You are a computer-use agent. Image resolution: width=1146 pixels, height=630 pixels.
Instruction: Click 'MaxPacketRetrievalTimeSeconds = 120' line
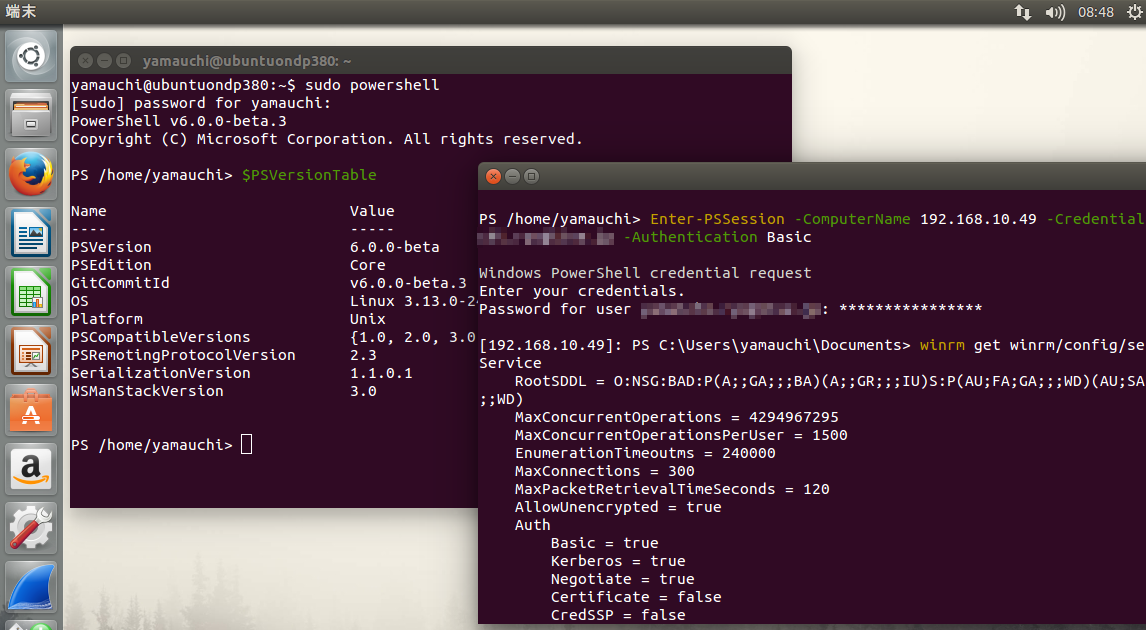672,489
